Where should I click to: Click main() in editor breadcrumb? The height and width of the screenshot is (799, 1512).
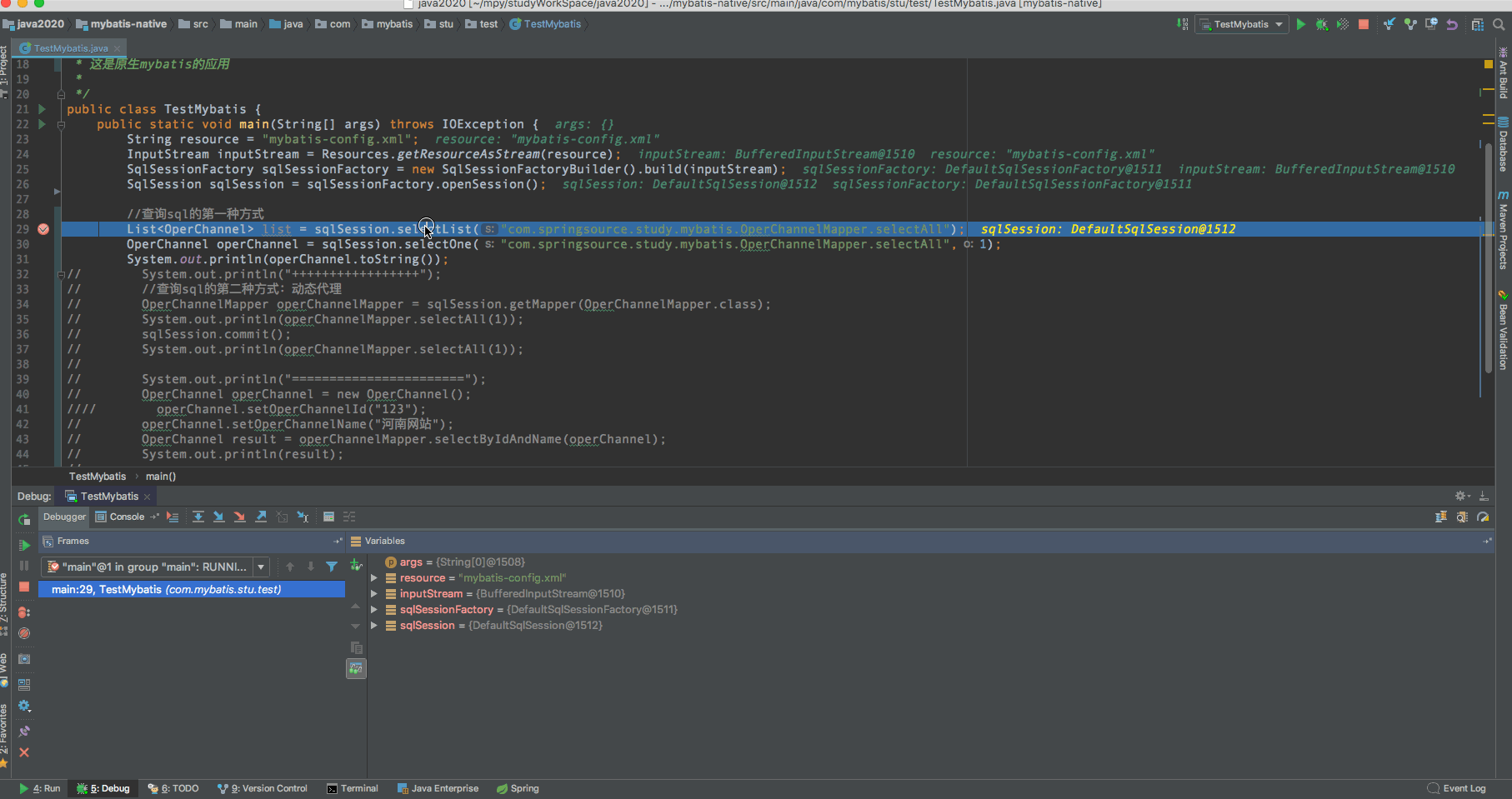coord(161,477)
